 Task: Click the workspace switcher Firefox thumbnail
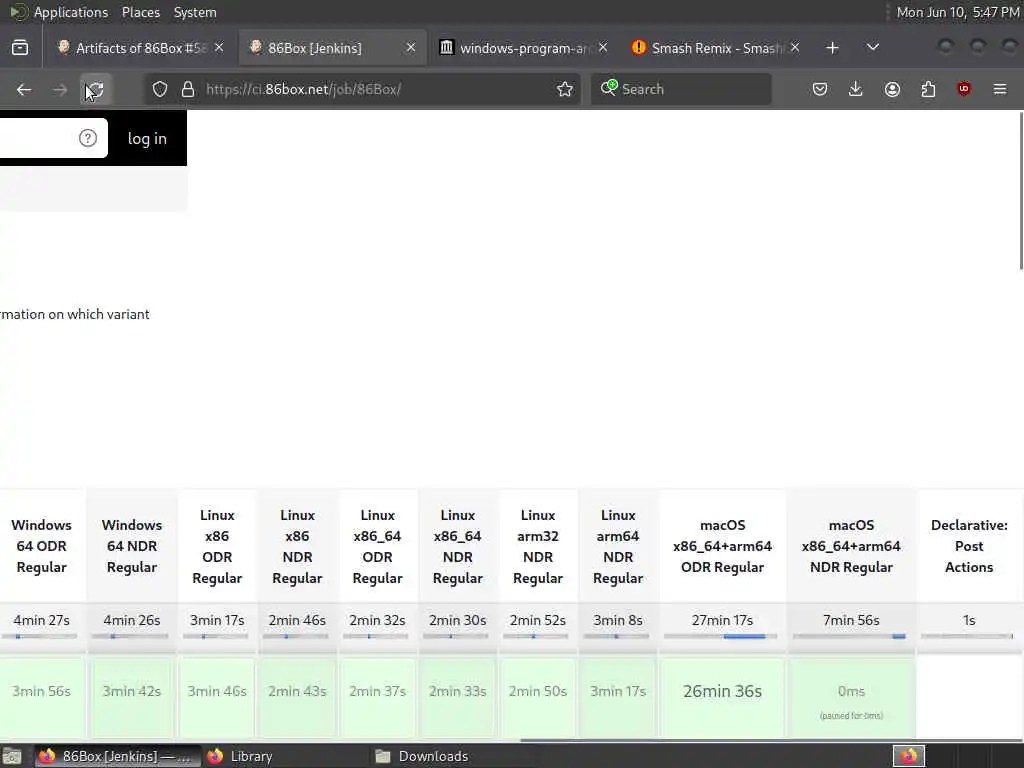[x=908, y=756]
